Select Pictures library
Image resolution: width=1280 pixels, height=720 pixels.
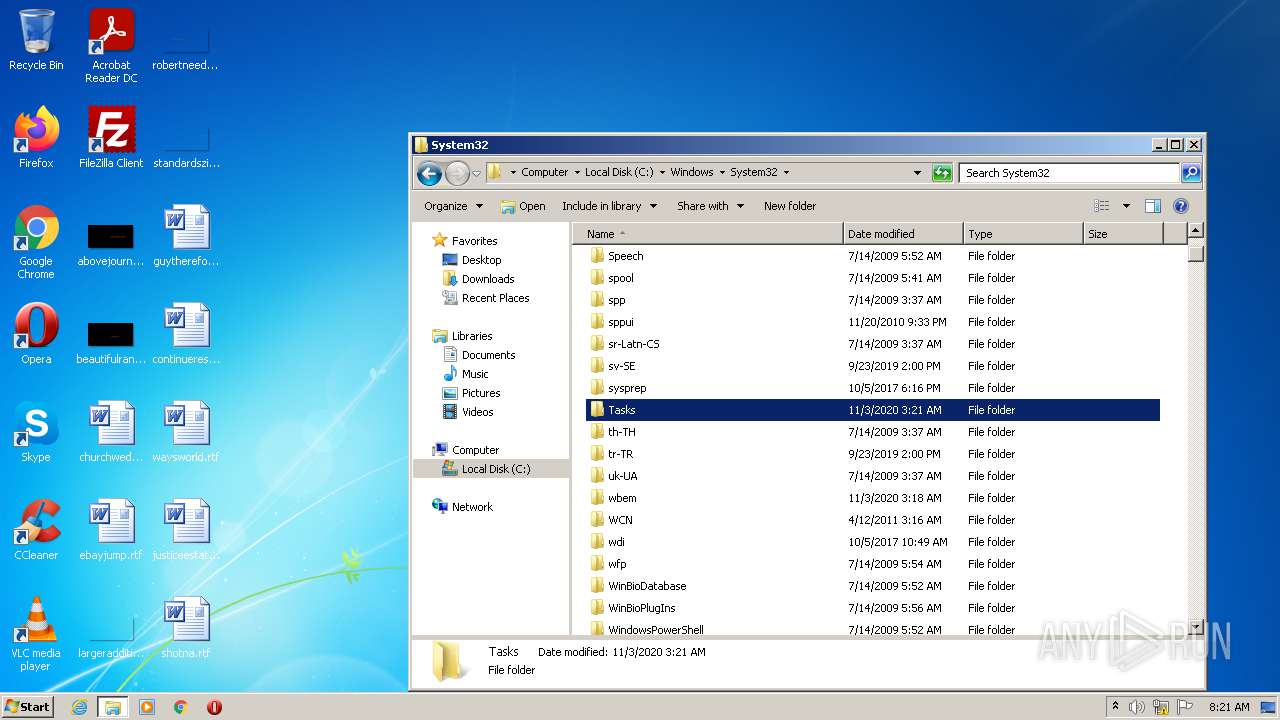point(481,393)
